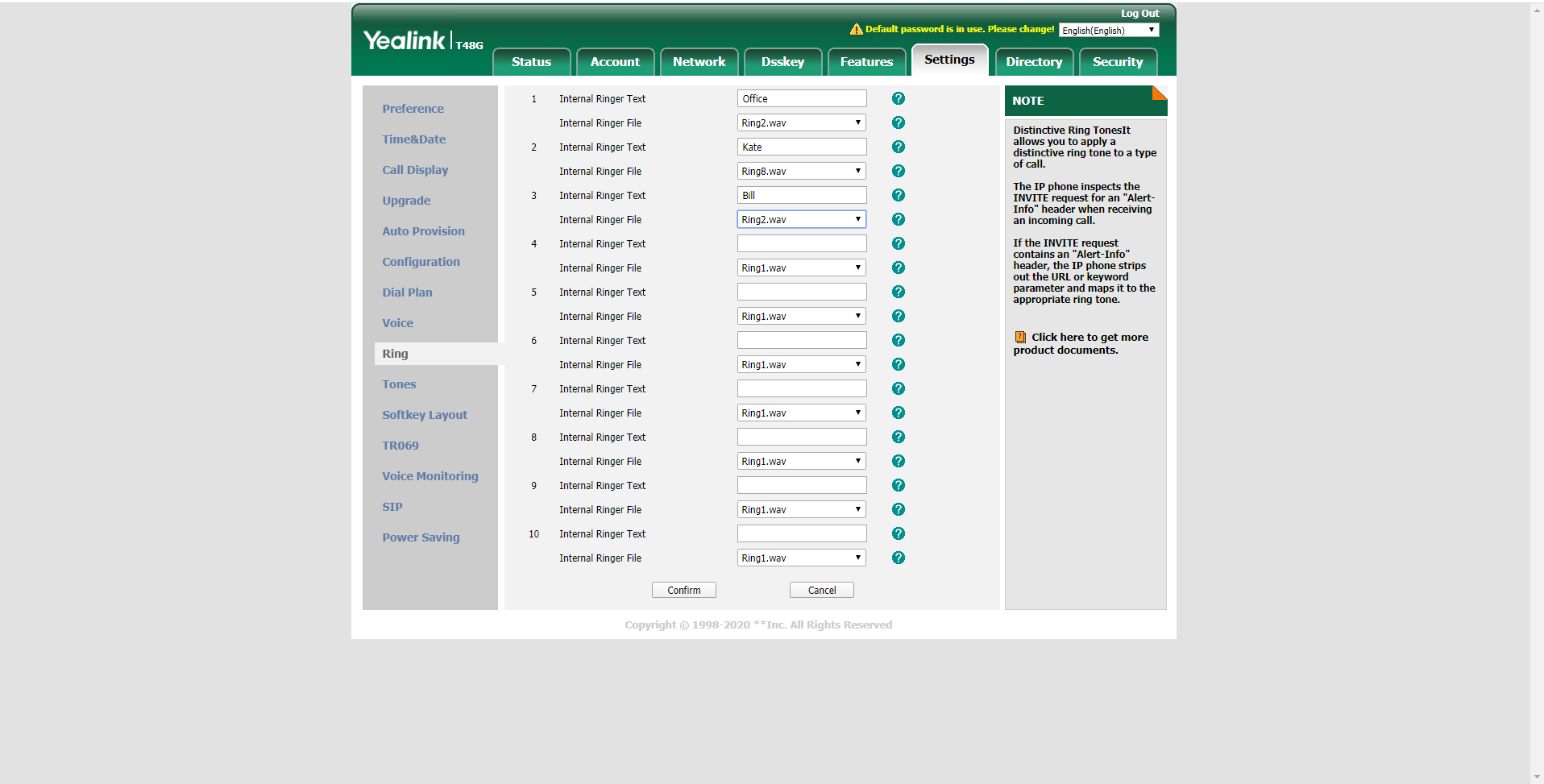Open entry 5 Internal Ringer File dropdown

click(802, 316)
